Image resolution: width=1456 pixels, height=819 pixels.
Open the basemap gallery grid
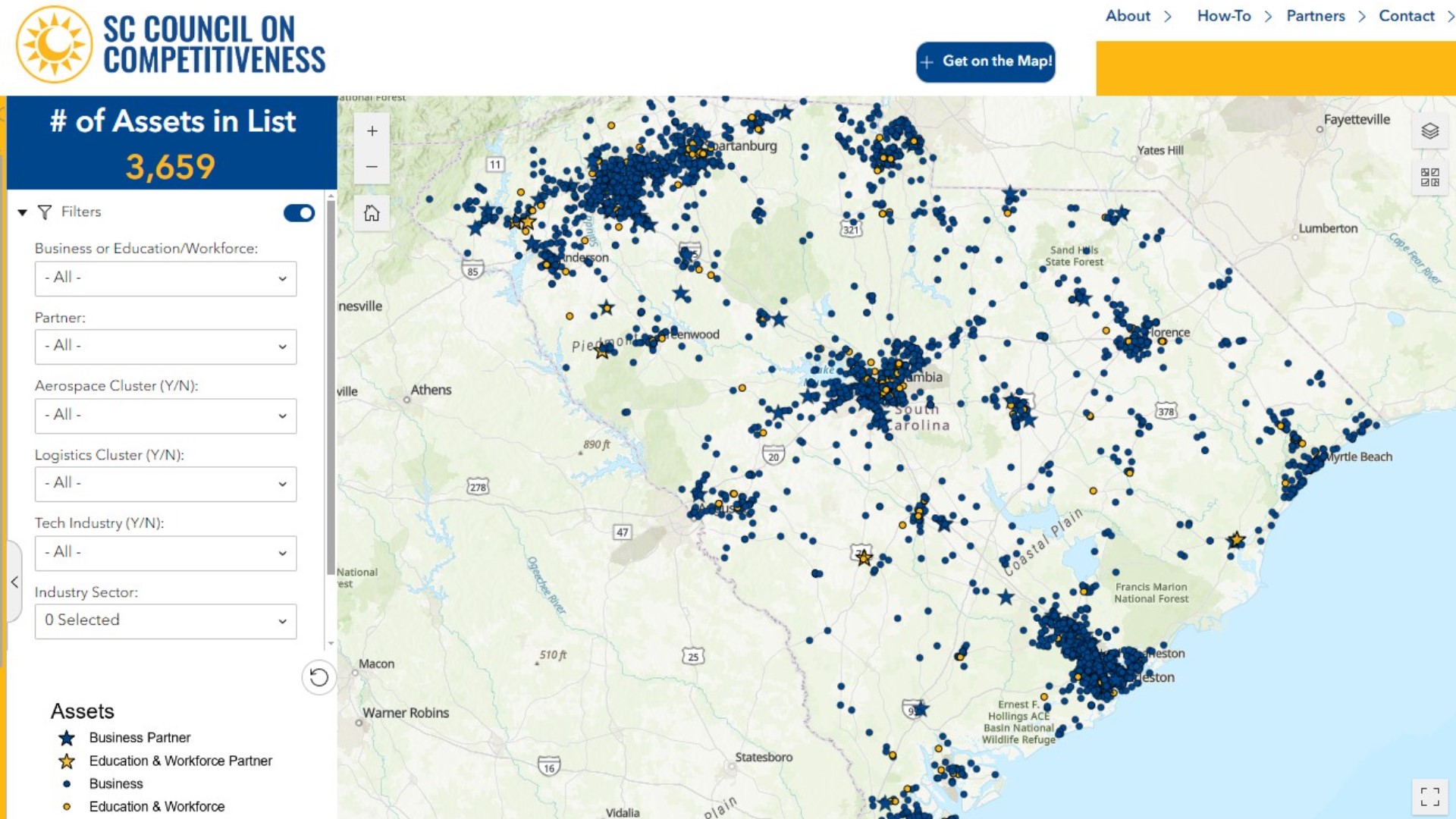pos(1429,177)
